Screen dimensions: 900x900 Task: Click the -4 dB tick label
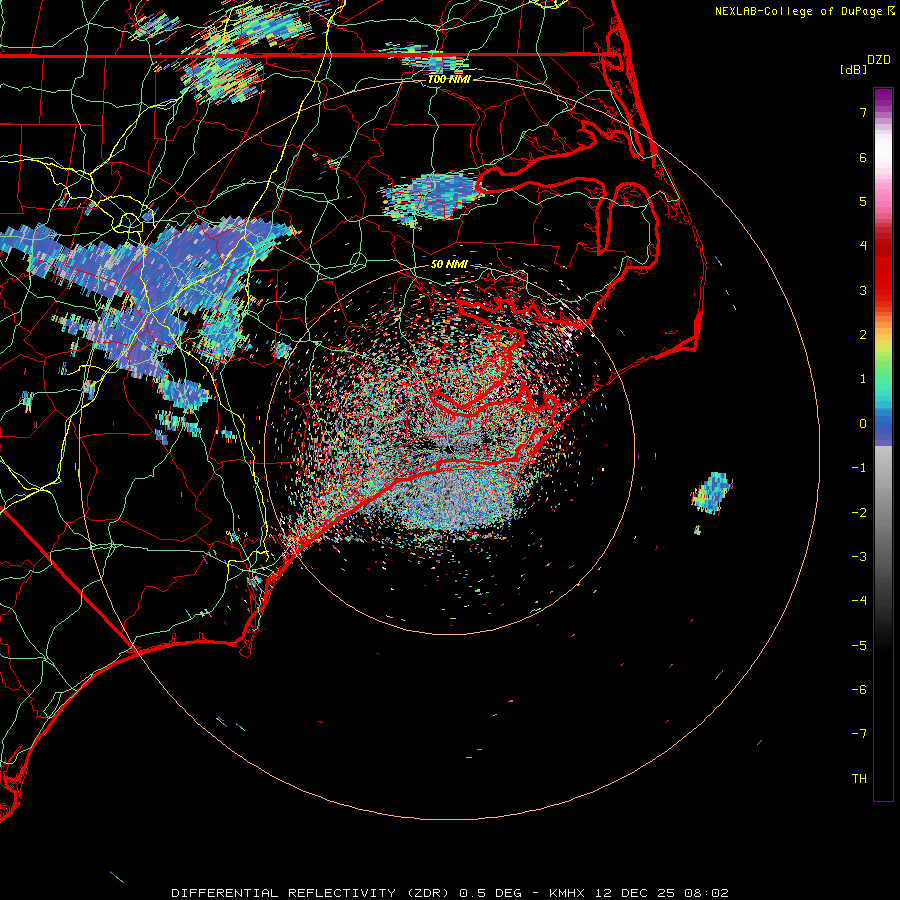[859, 601]
